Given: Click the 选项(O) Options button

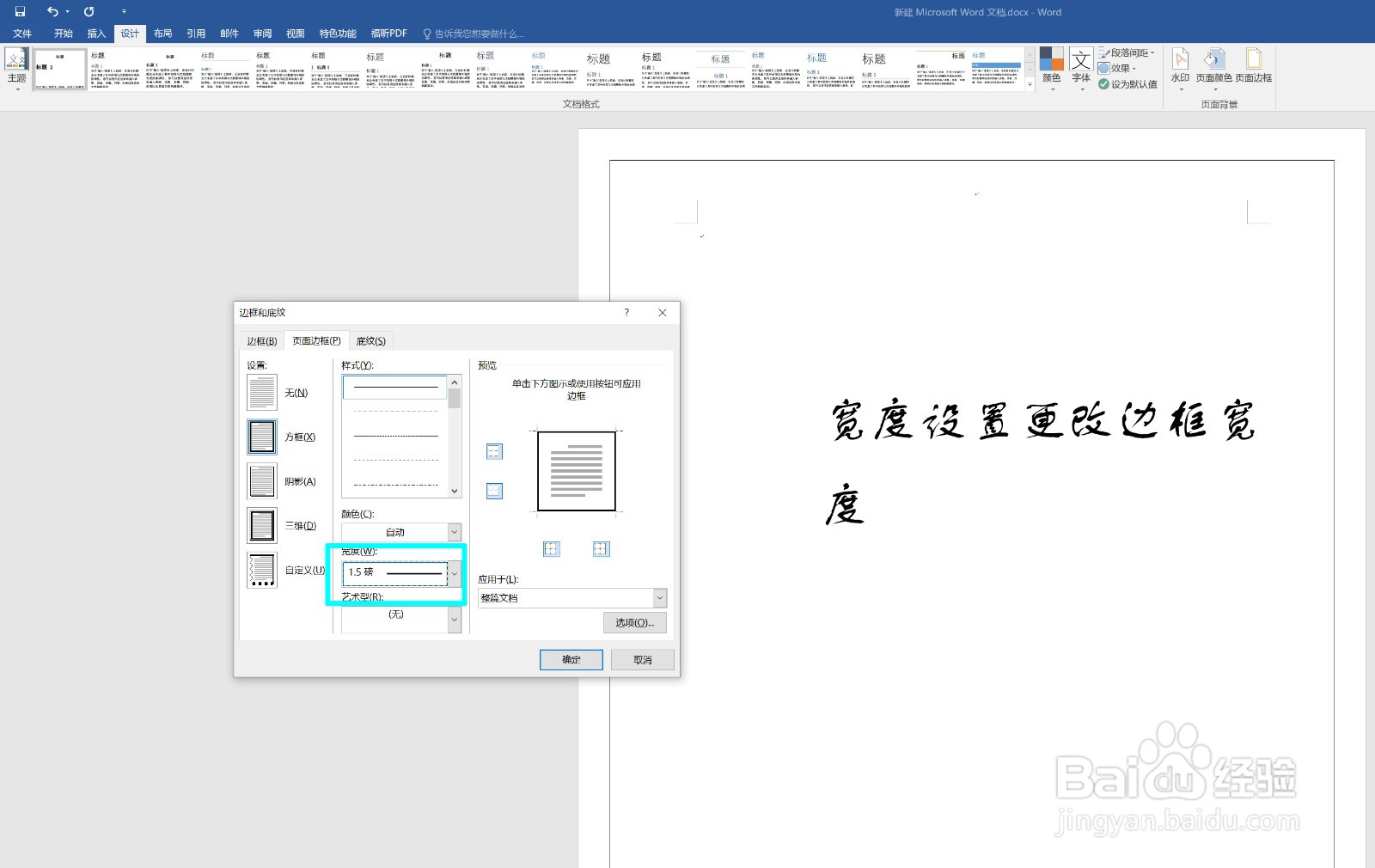Looking at the screenshot, I should click(634, 622).
